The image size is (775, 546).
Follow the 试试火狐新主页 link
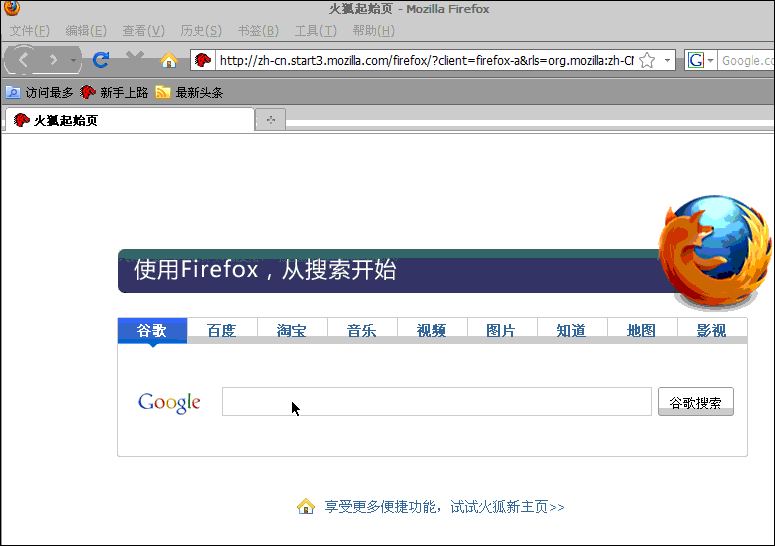pyautogui.click(x=507, y=506)
